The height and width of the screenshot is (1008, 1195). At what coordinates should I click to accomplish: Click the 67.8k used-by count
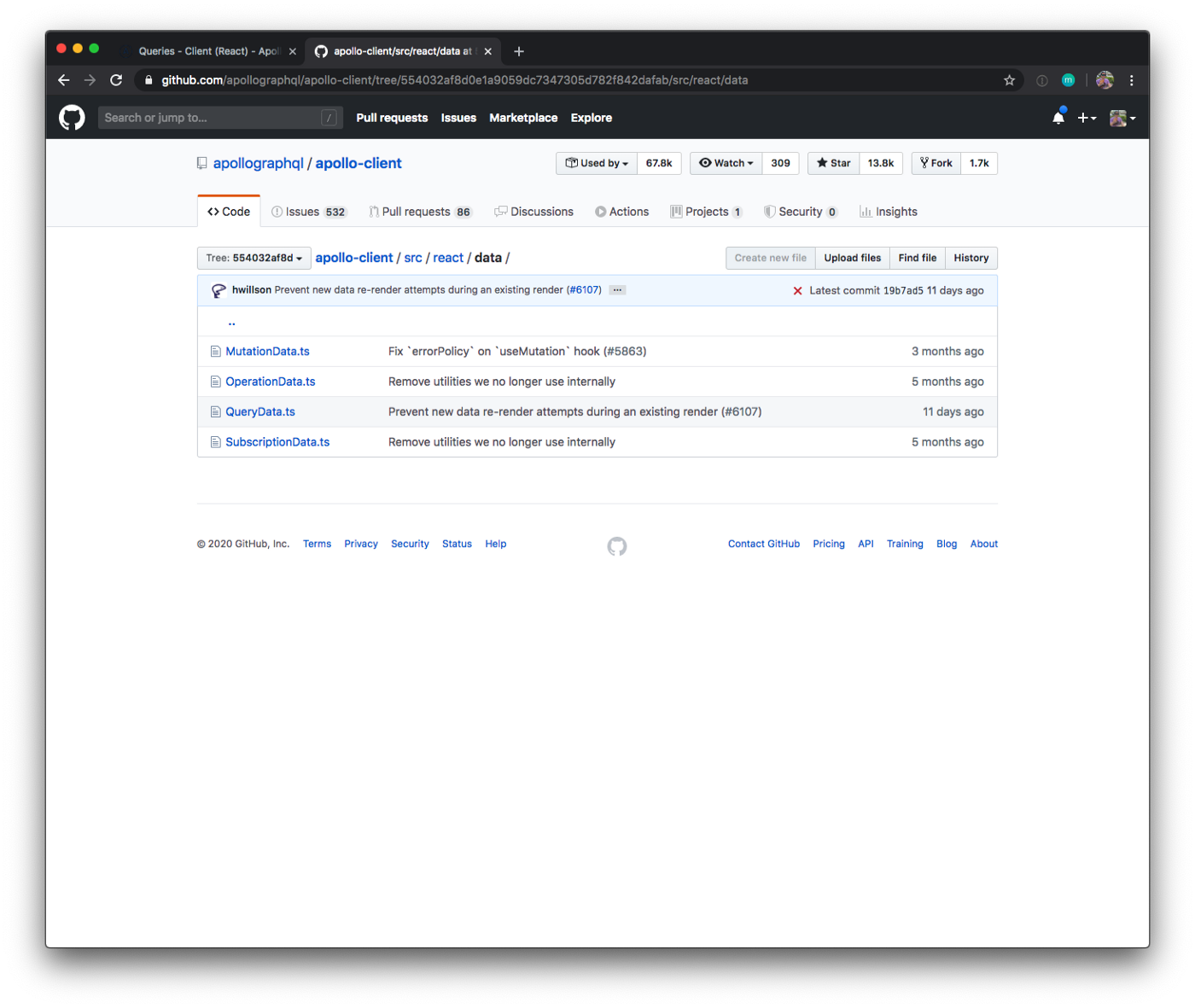click(659, 163)
